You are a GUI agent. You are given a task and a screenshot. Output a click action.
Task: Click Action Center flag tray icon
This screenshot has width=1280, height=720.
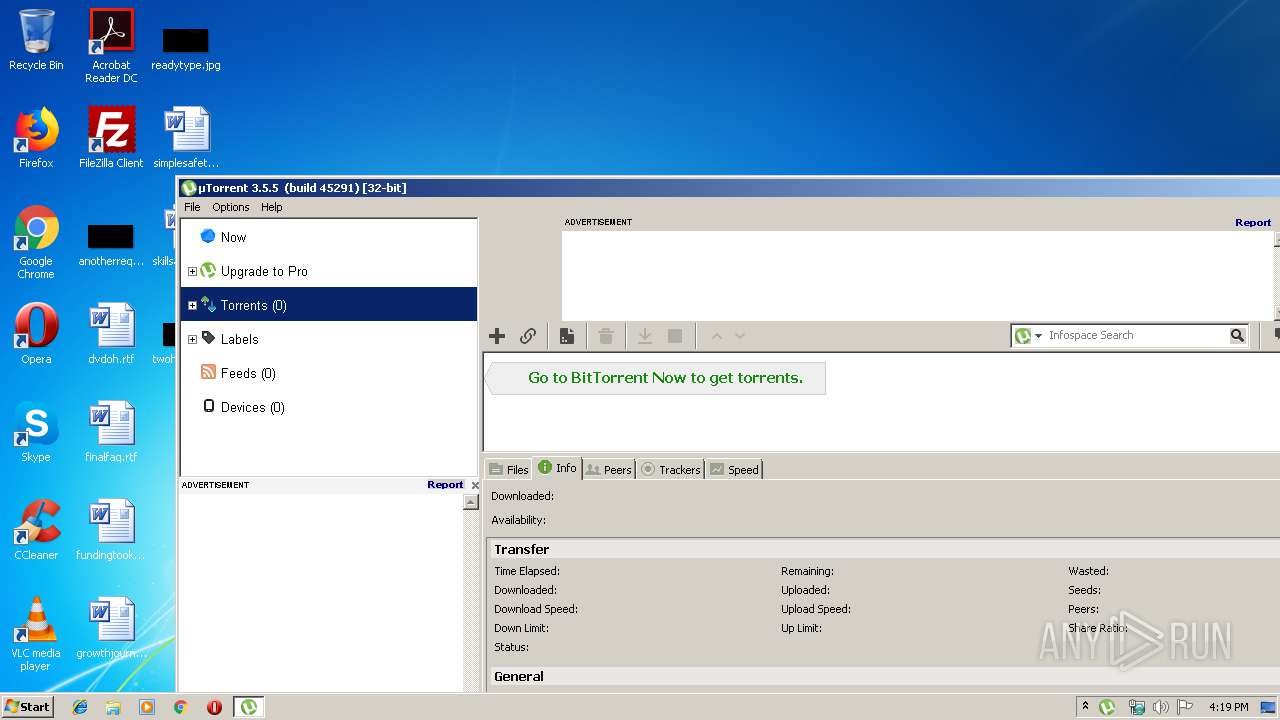coord(1186,707)
